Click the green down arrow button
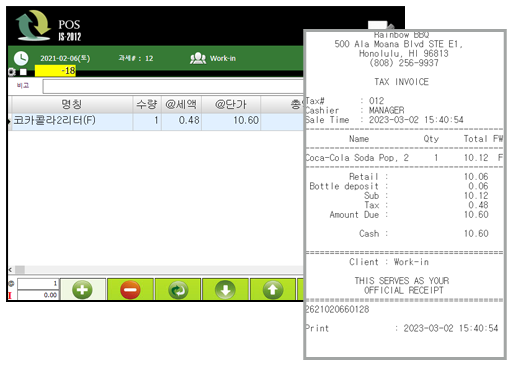 click(x=225, y=290)
